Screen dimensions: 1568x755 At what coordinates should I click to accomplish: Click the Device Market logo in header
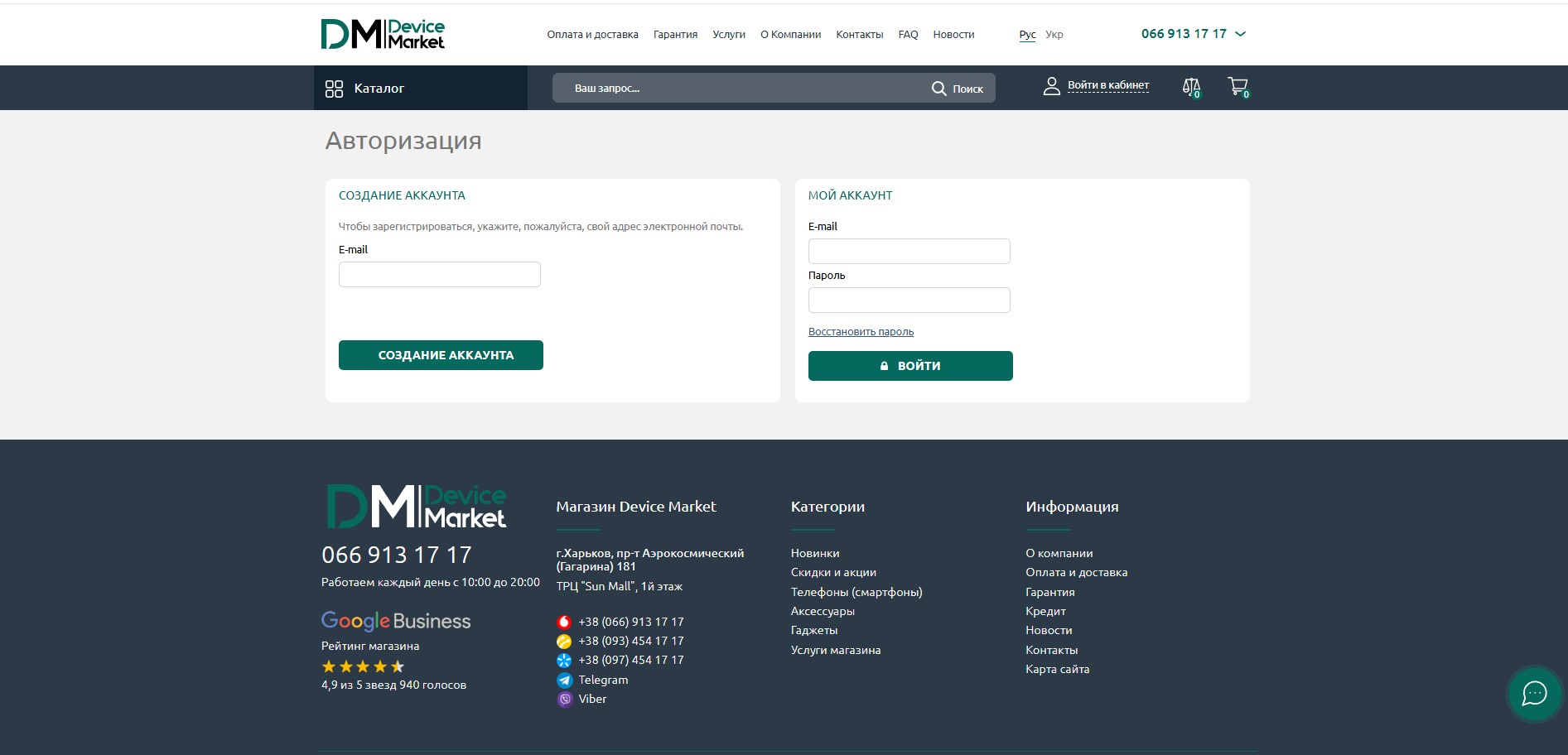tap(383, 34)
